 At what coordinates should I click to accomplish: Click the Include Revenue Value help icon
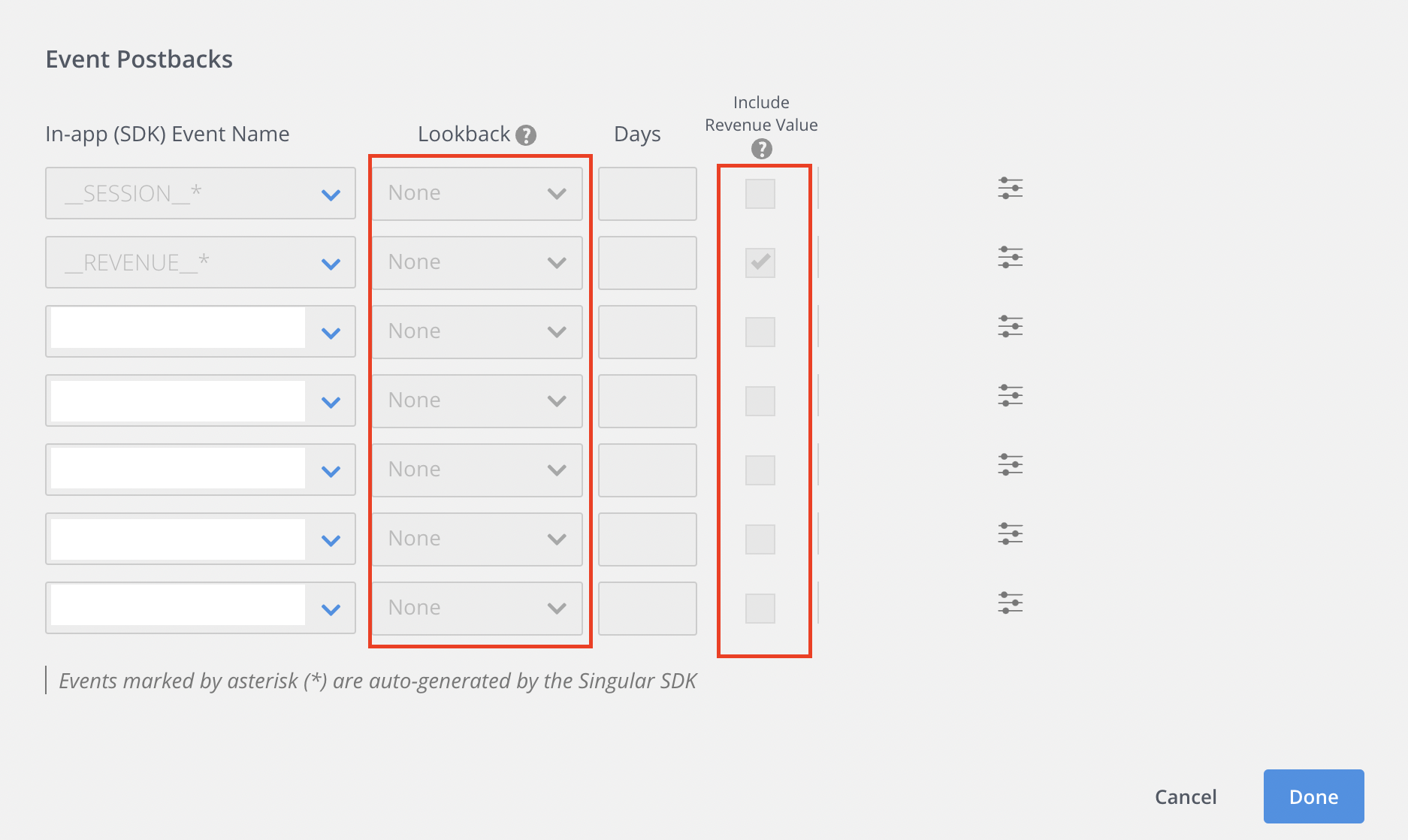pyautogui.click(x=761, y=149)
